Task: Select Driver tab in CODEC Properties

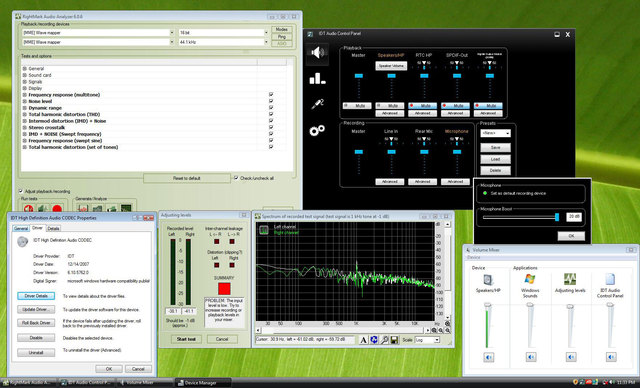Action: pos(37,228)
